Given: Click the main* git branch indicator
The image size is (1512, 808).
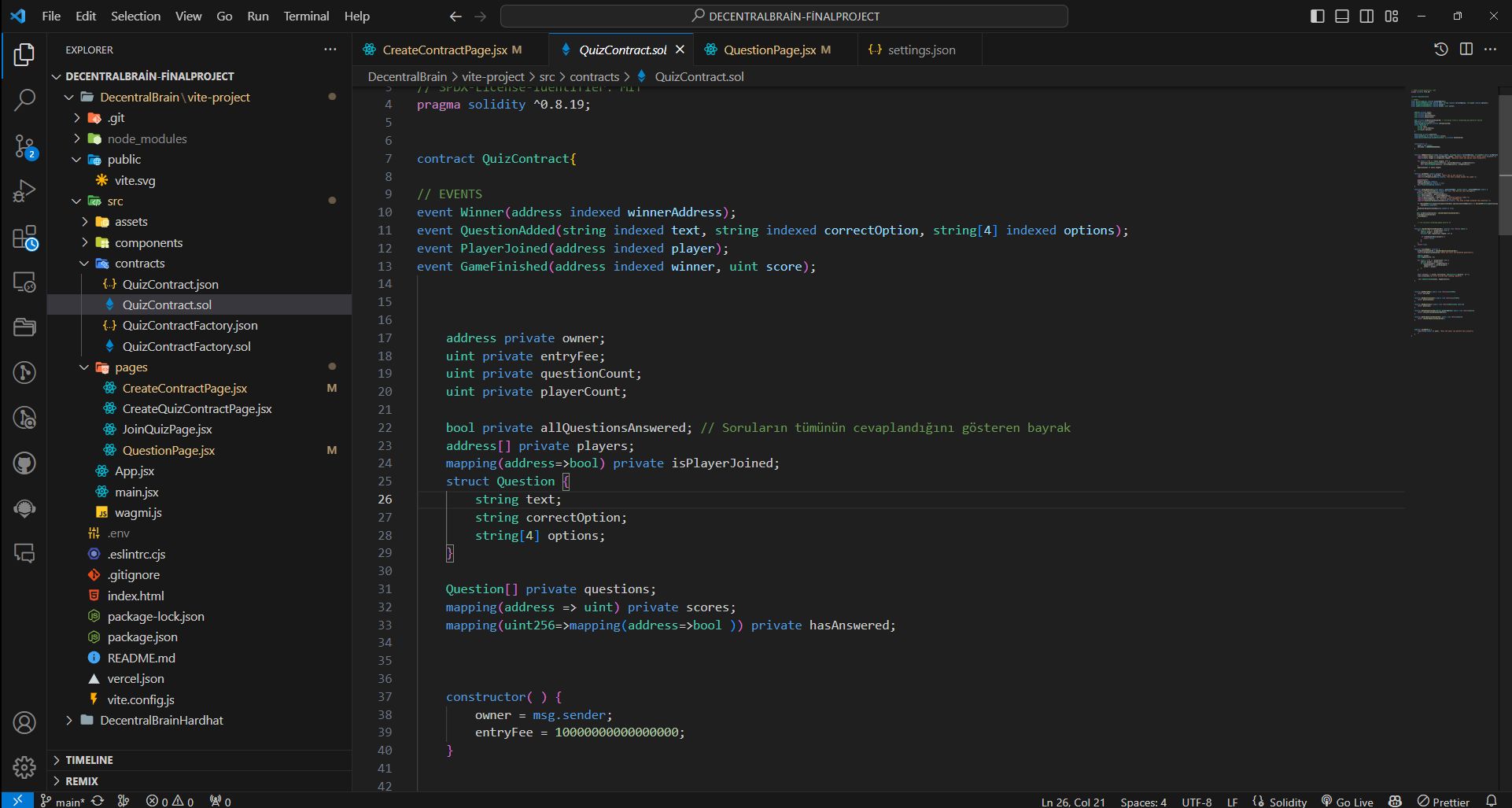Looking at the screenshot, I should (x=61, y=801).
